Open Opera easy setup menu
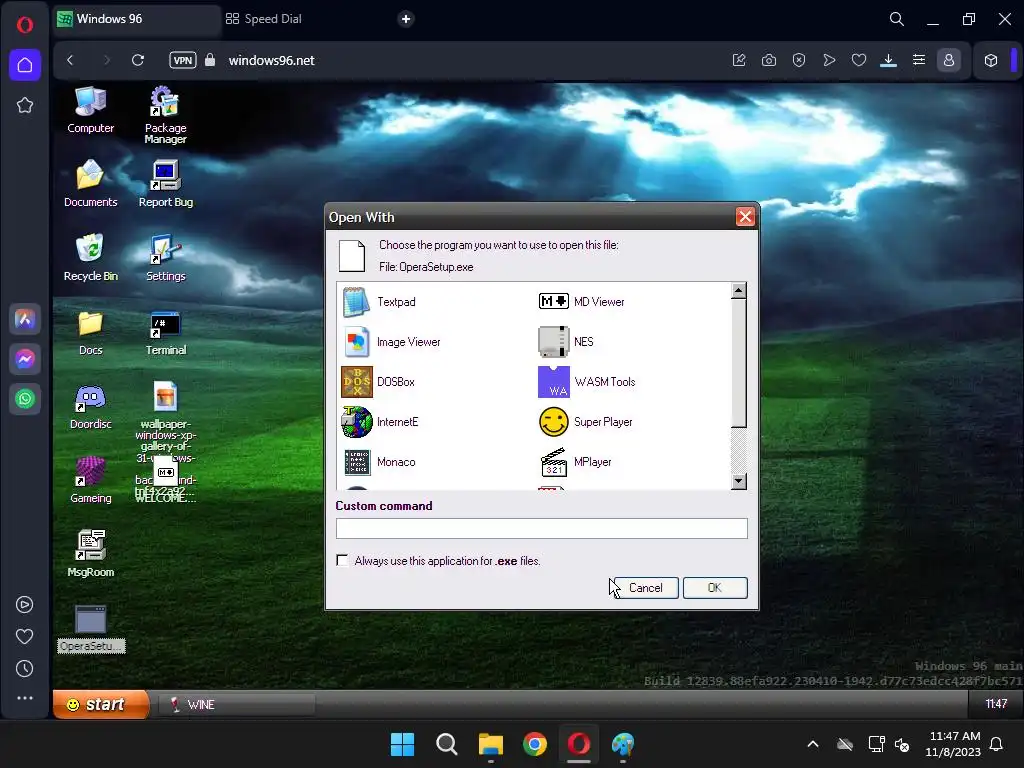This screenshot has width=1024, height=768. [x=918, y=60]
